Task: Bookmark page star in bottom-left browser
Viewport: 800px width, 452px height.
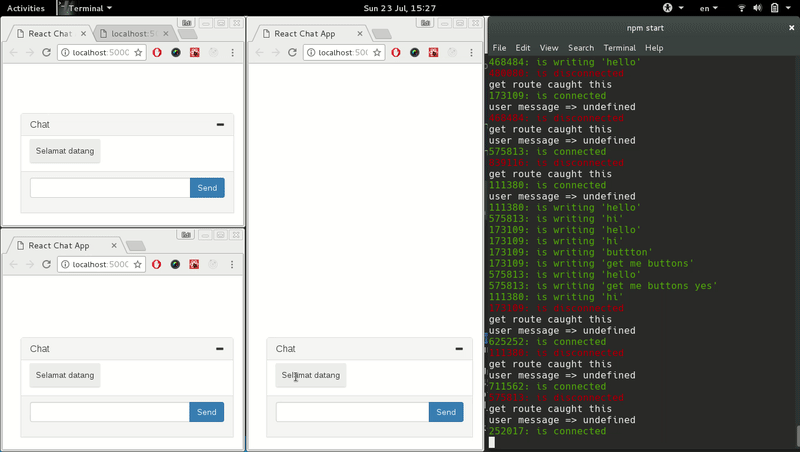Action: click(x=137, y=264)
